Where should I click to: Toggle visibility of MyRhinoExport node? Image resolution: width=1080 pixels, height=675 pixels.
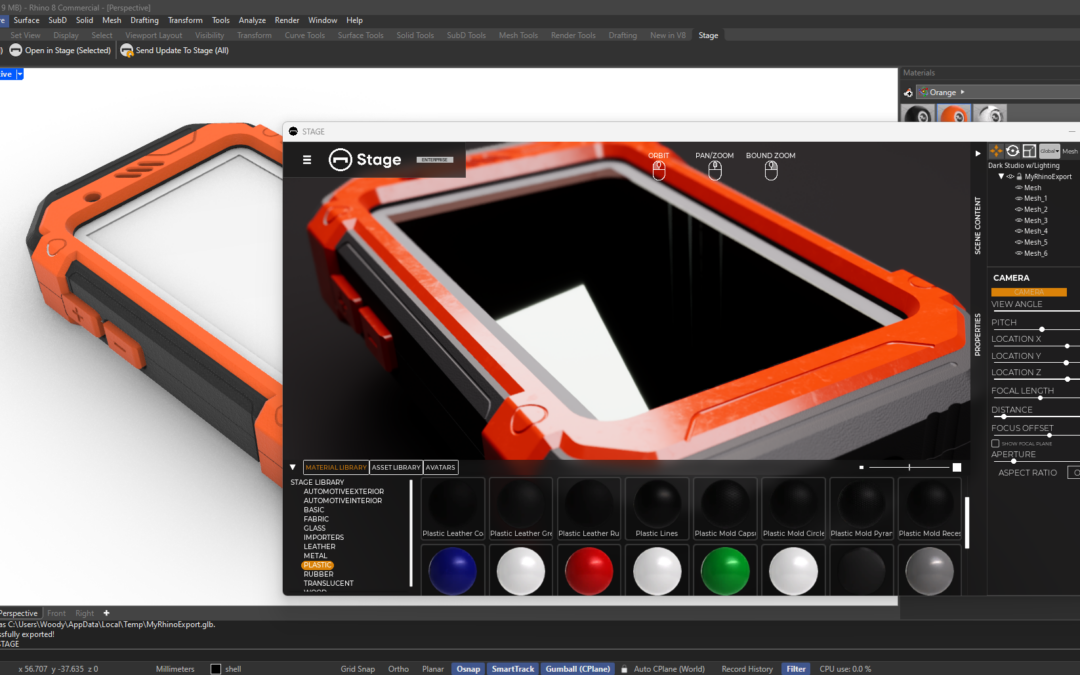point(1011,176)
